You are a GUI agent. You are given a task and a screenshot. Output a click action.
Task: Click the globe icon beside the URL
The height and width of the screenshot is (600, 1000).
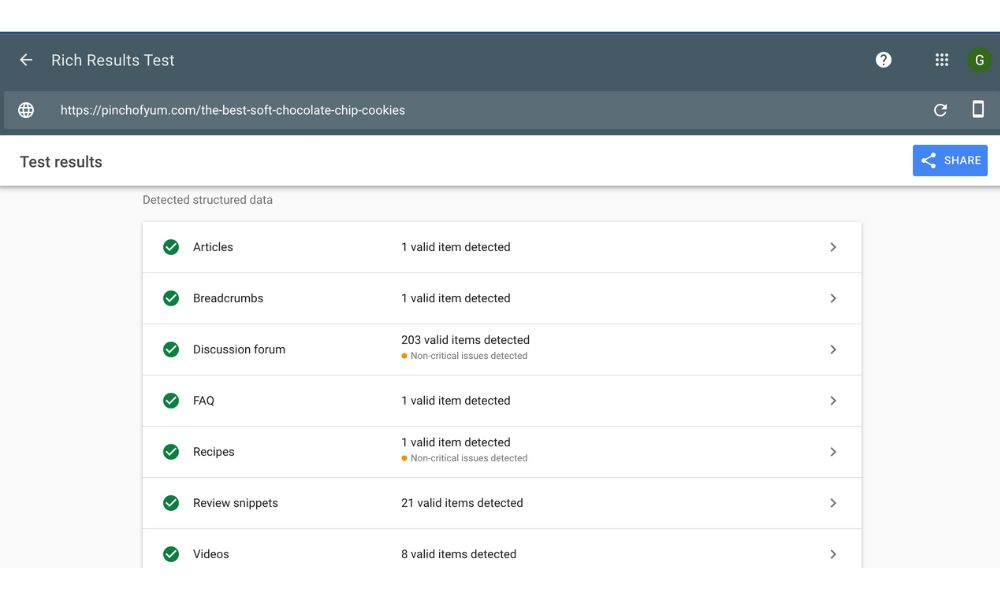point(26,110)
